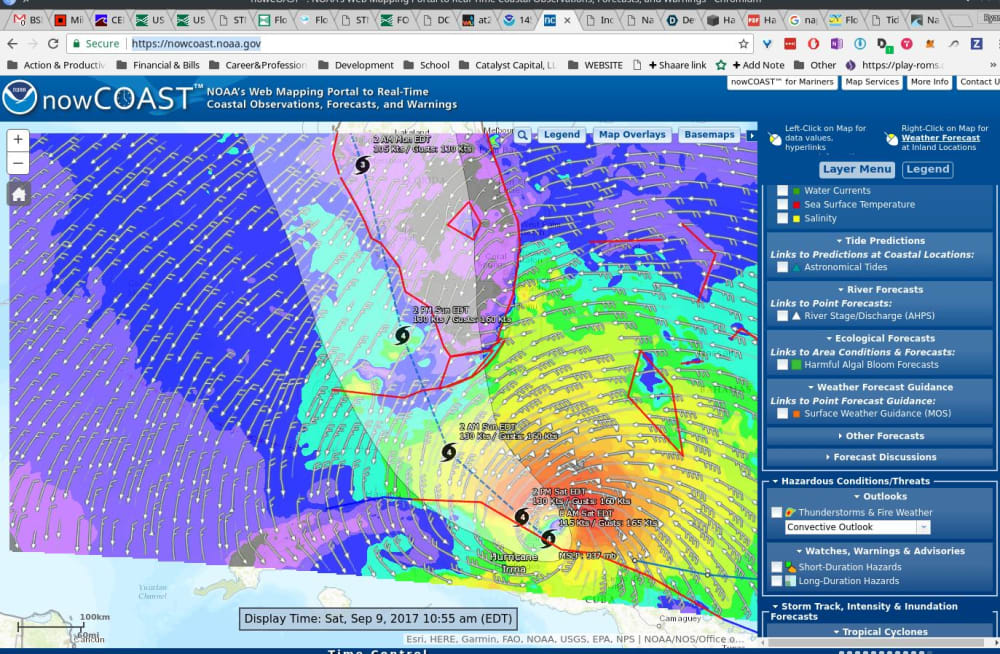The width and height of the screenshot is (1000, 654).
Task: Open the map Legend tab
Action: [561, 135]
